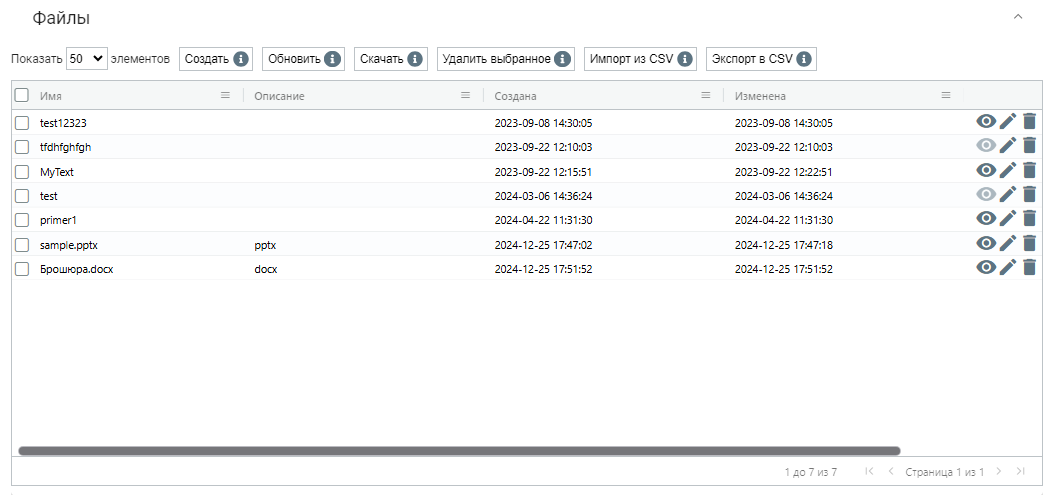
Task: Click the Скачать button
Action: pos(390,59)
